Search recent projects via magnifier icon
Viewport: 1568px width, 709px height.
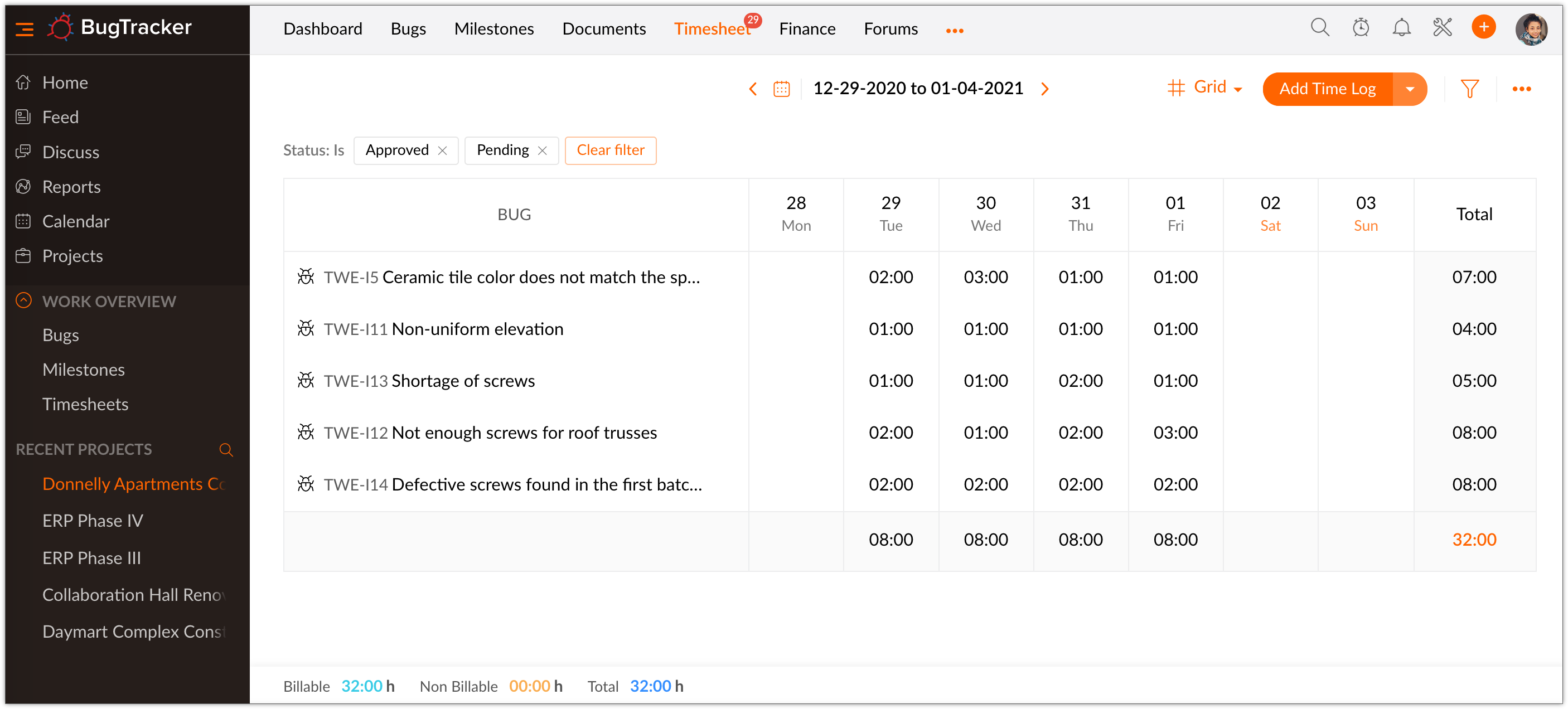point(226,450)
